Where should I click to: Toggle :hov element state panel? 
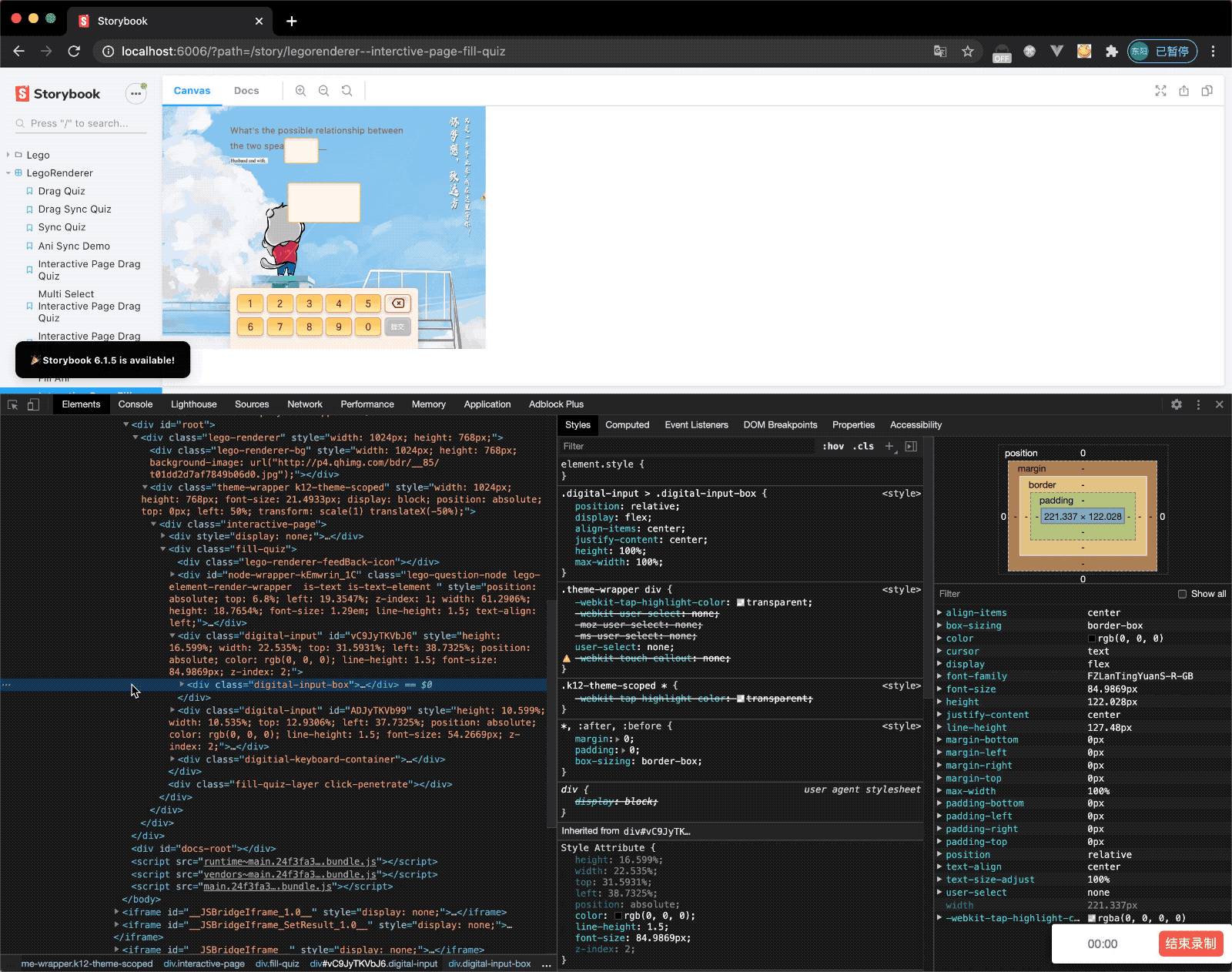tap(833, 446)
